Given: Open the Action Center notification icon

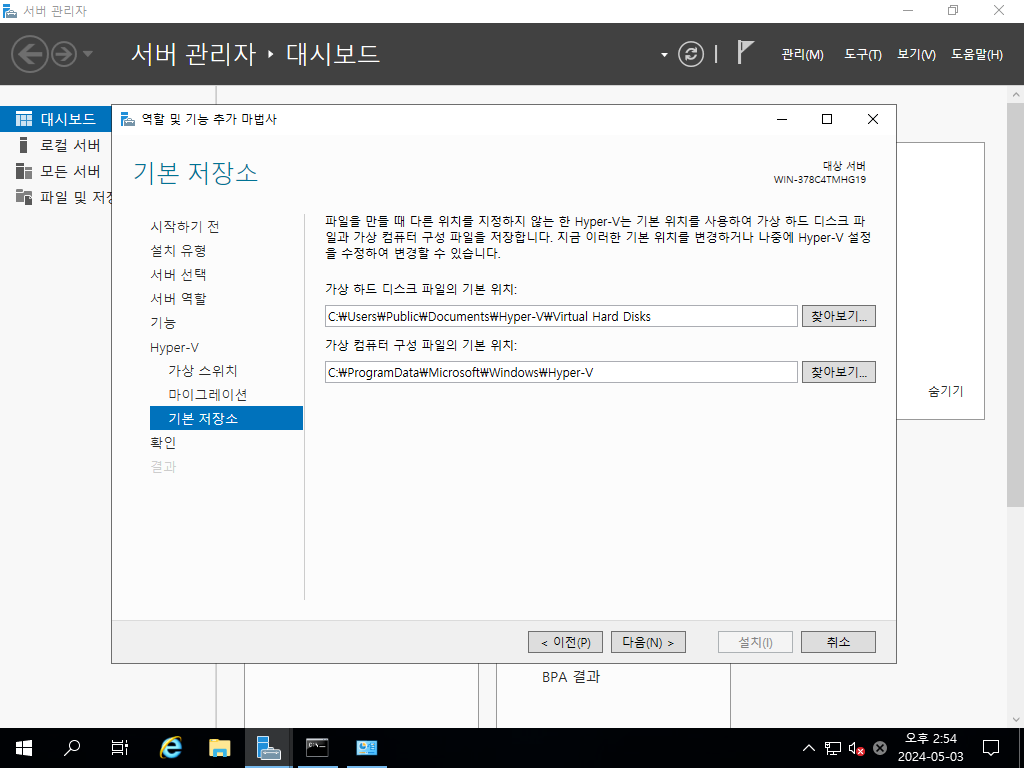Looking at the screenshot, I should coord(991,748).
